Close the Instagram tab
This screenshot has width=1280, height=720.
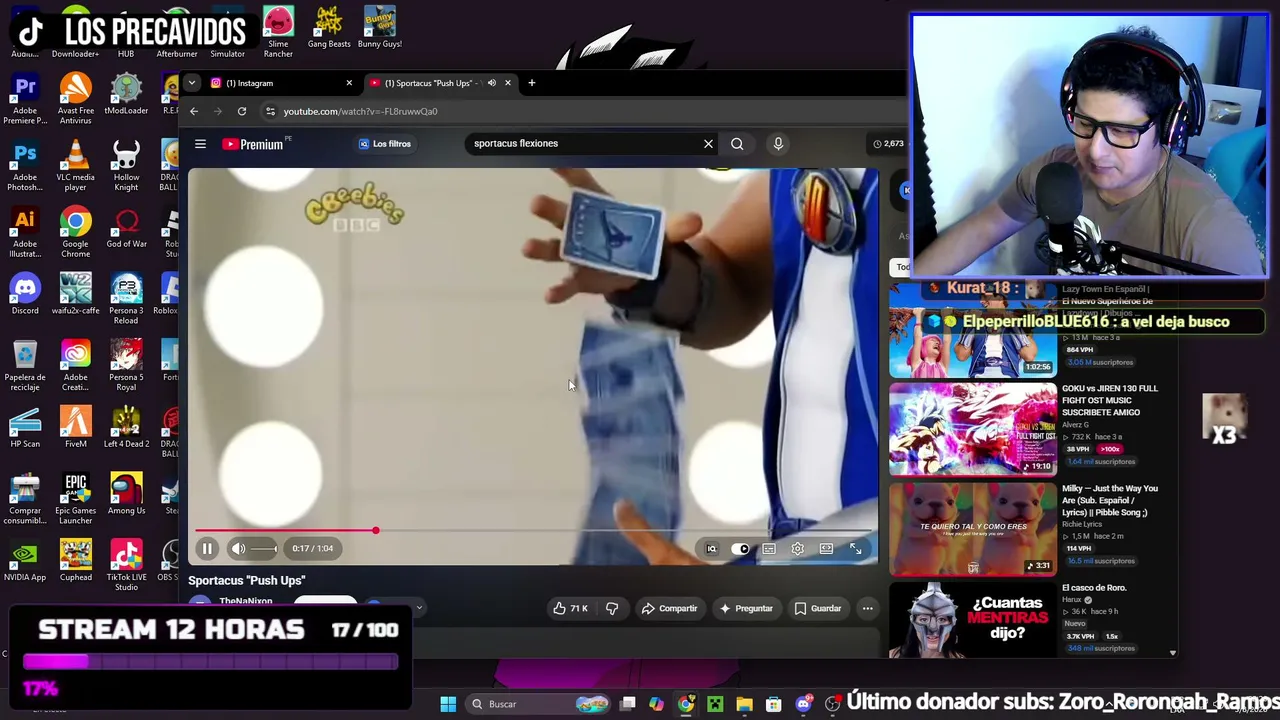pyautogui.click(x=349, y=83)
